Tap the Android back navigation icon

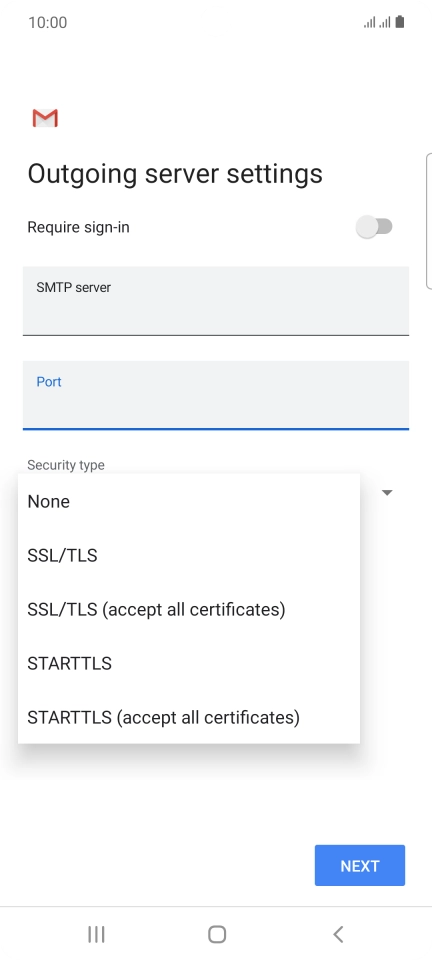coord(338,934)
